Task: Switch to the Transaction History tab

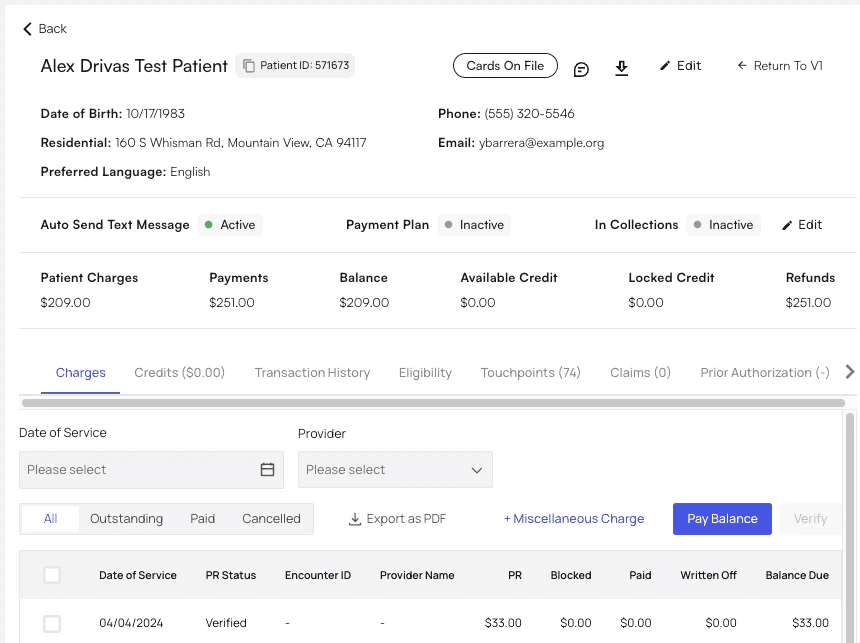Action: coord(312,373)
